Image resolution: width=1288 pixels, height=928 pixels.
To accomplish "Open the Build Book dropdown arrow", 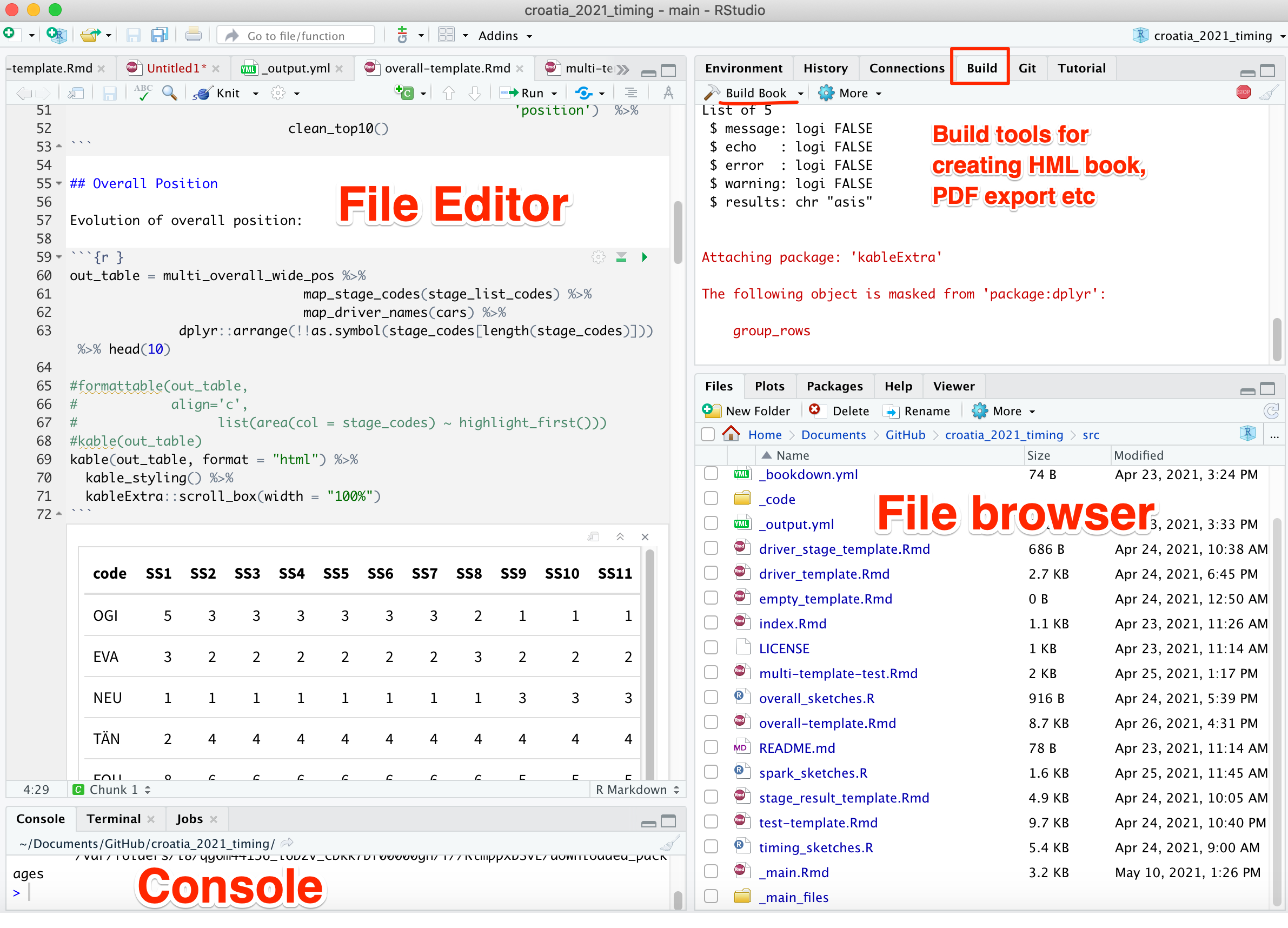I will click(x=800, y=93).
